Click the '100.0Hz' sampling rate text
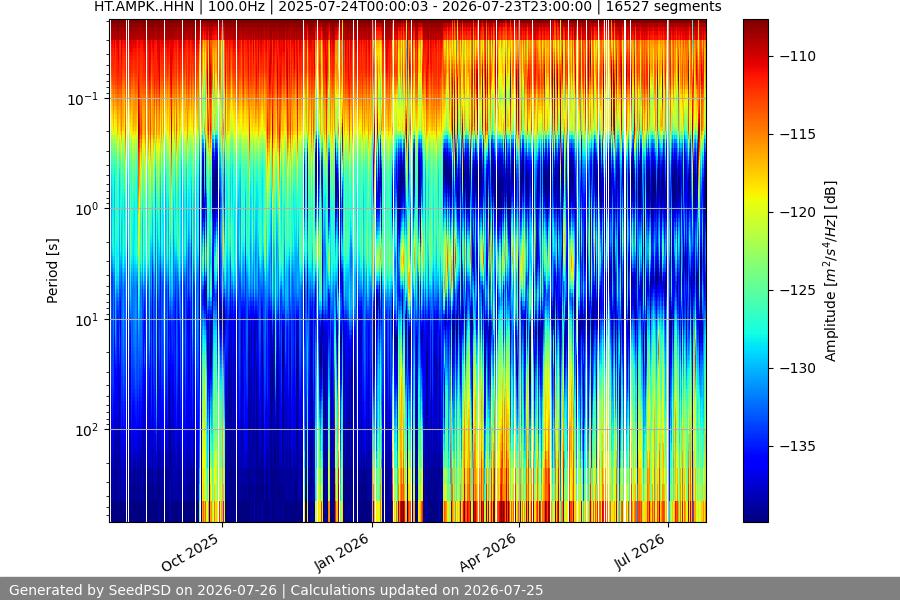This screenshot has width=900, height=600. (236, 7)
